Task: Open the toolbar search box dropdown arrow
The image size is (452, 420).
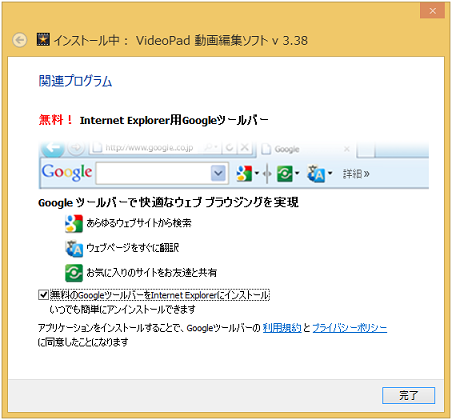Action: pos(218,173)
